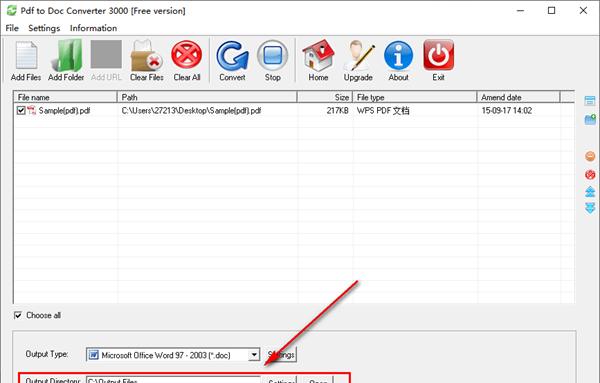This screenshot has width=600, height=383.
Task: Click the side panel list view icon
Action: point(590,101)
